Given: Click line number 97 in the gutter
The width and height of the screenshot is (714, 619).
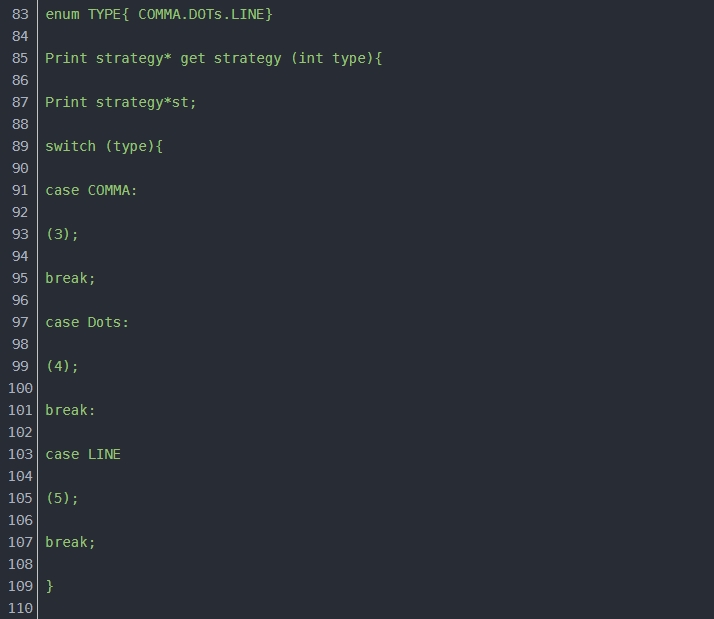Looking at the screenshot, I should 20,322.
